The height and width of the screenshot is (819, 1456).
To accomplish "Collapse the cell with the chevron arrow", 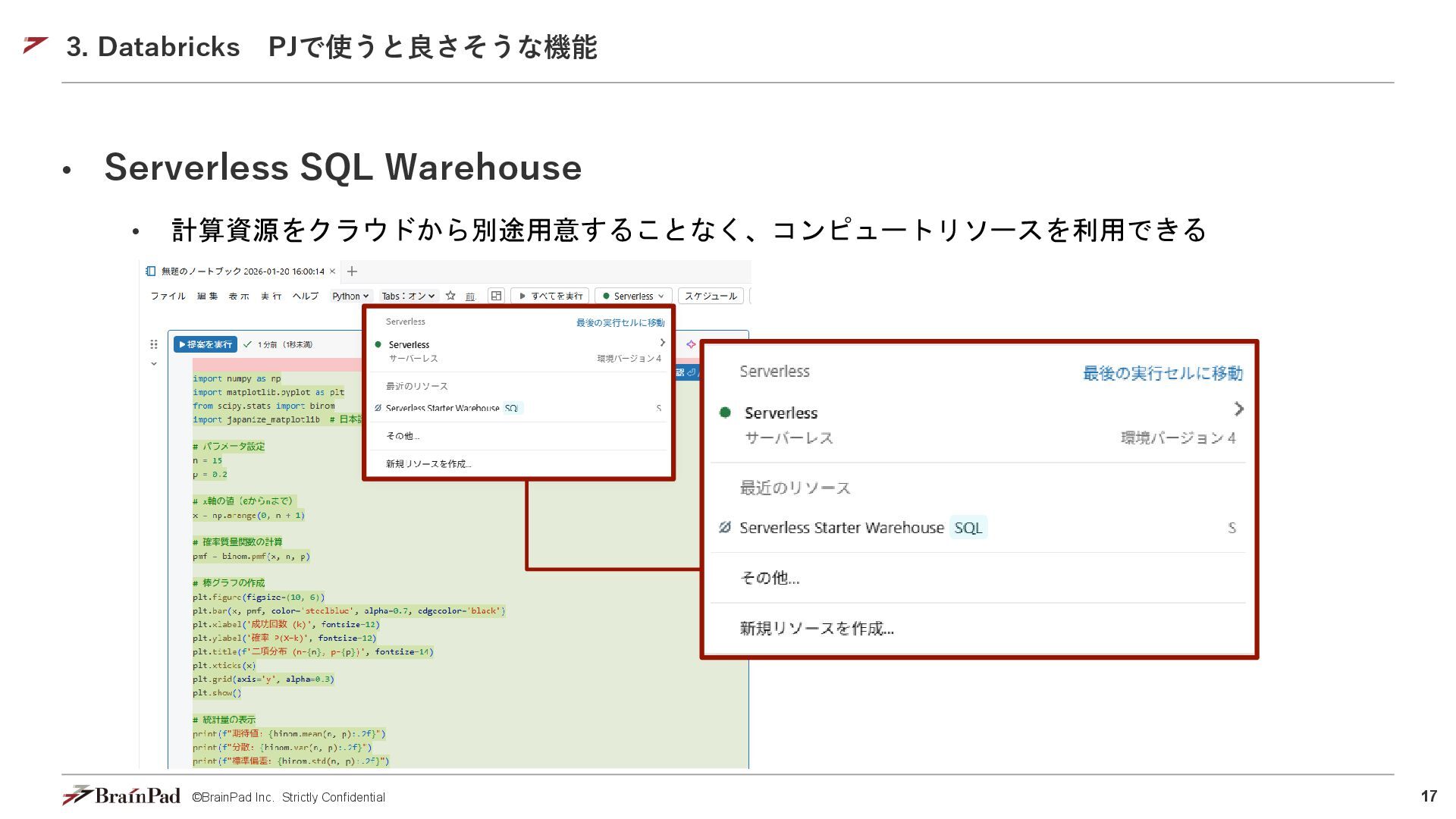I will coord(154,364).
